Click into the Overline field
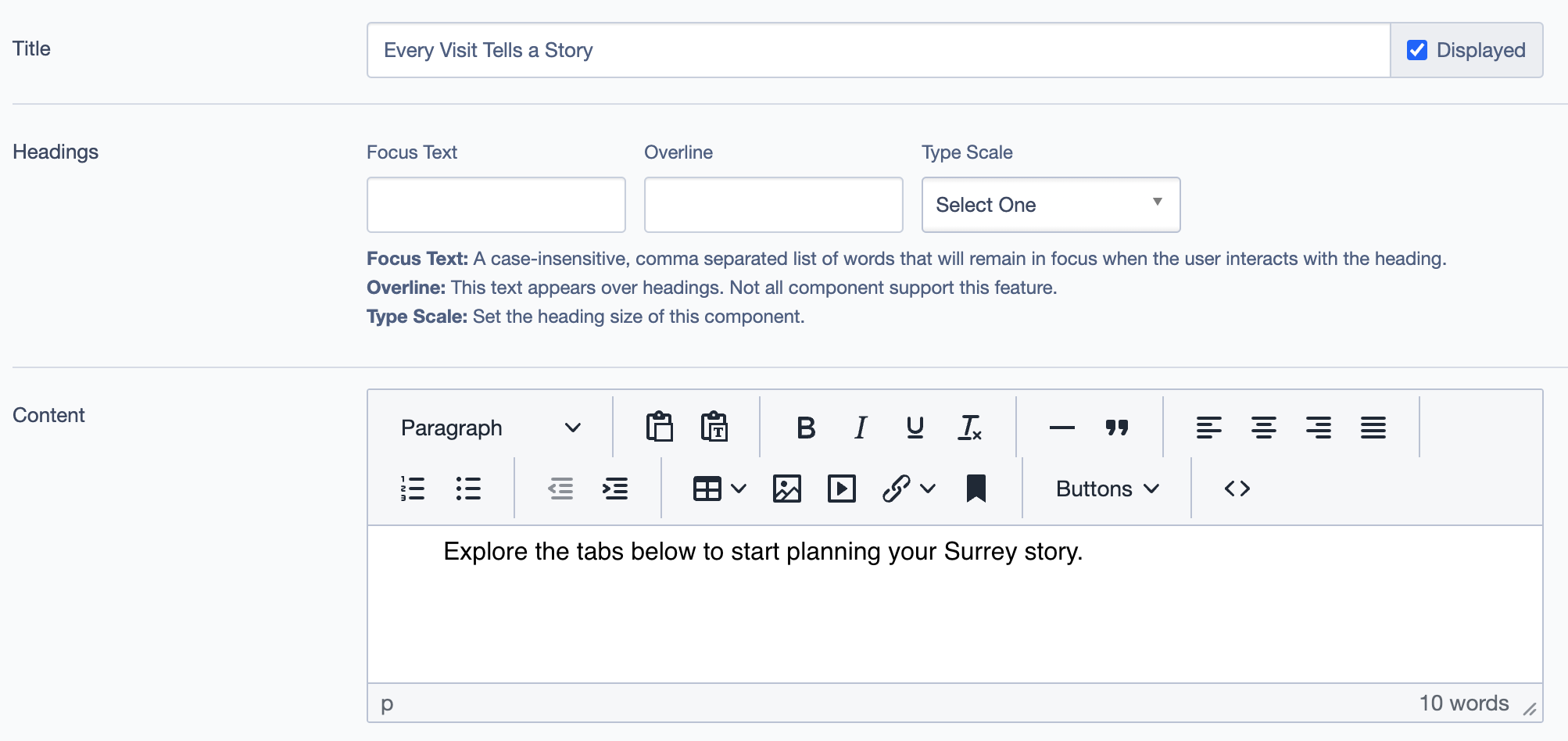The height and width of the screenshot is (741, 1568). [773, 205]
